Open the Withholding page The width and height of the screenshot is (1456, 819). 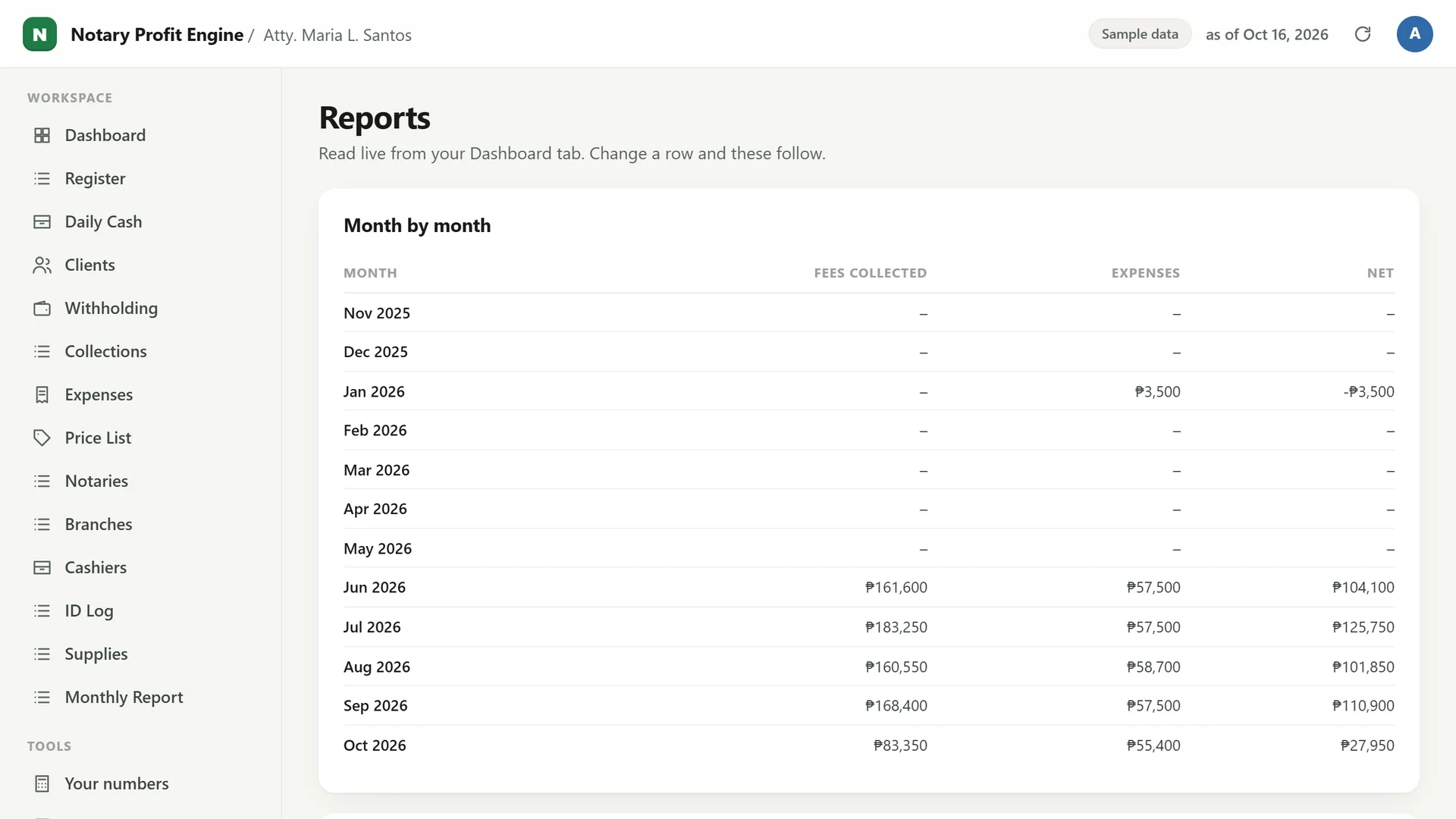point(111,308)
